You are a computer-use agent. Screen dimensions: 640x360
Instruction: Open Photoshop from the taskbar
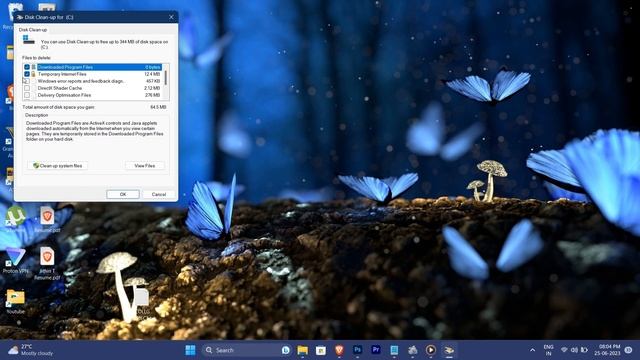click(358, 350)
